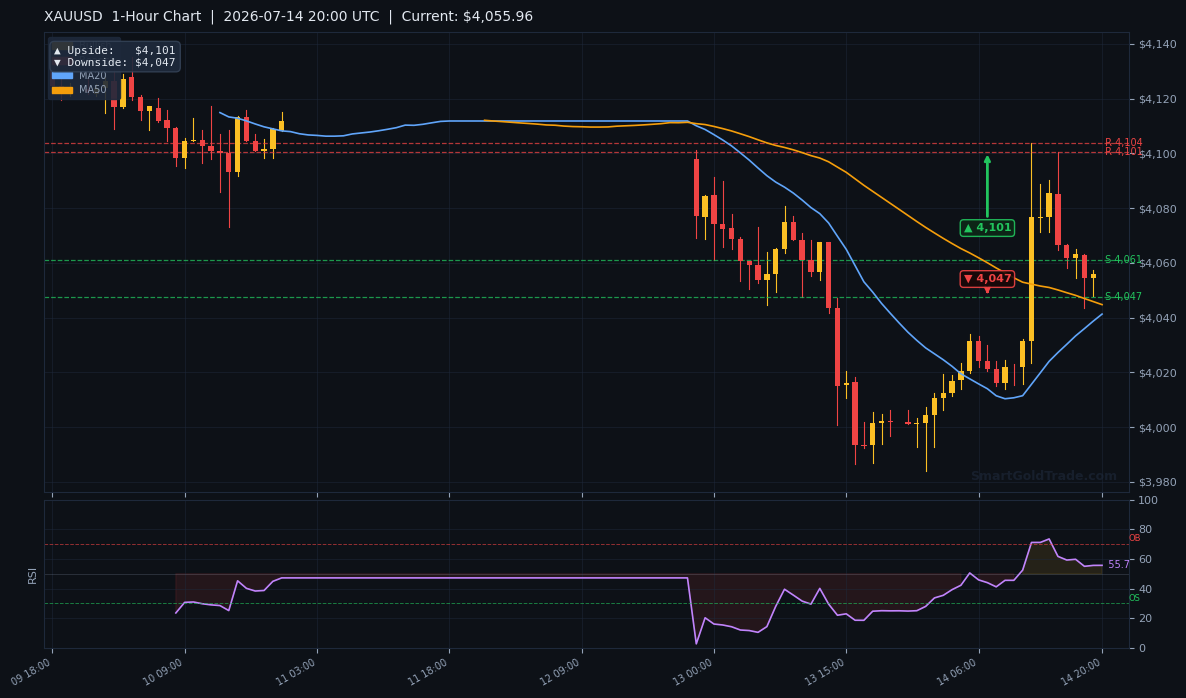Viewport: 1186px width, 698px height.
Task: Click the RSI axis value 0
Action: 1142,649
